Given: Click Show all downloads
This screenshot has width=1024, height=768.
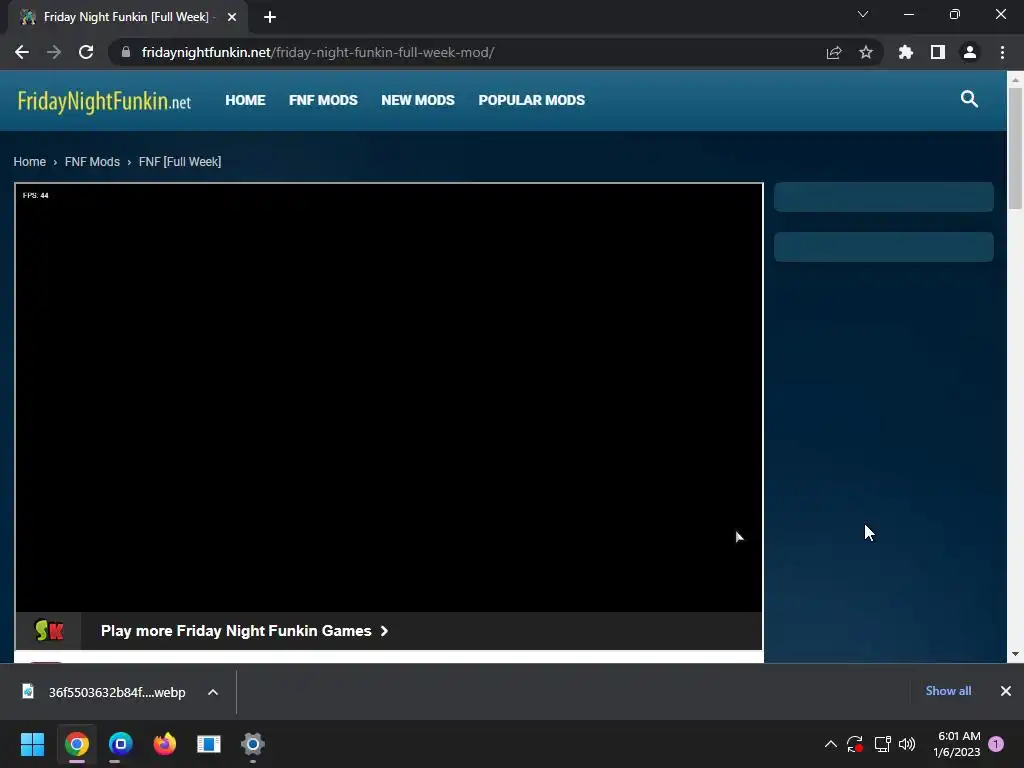Looking at the screenshot, I should [x=948, y=691].
